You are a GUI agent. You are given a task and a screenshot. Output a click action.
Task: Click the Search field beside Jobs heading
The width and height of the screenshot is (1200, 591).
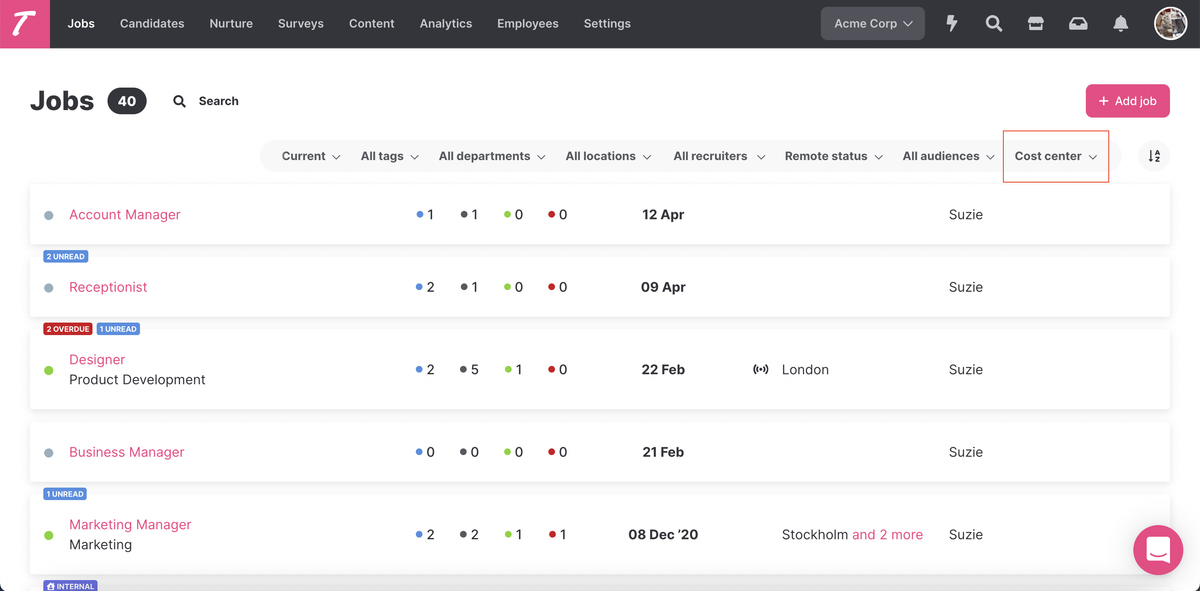207,101
